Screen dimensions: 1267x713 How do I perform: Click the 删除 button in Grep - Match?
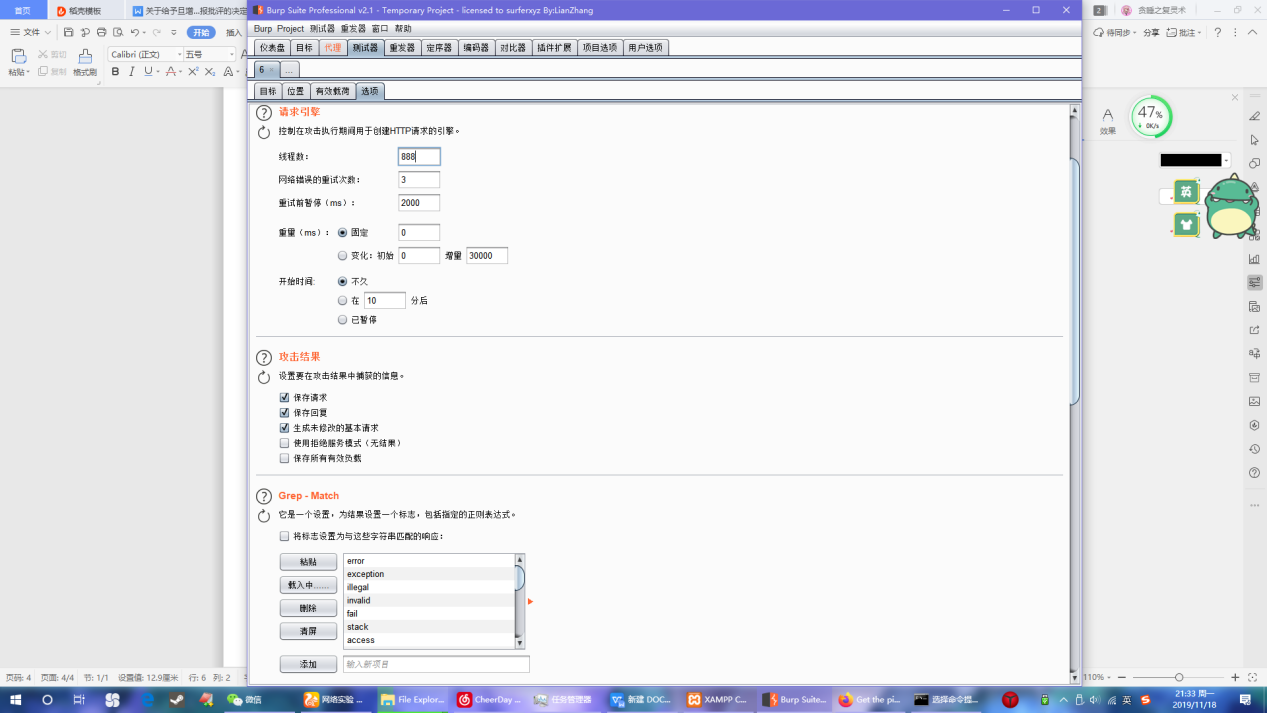[x=308, y=608]
